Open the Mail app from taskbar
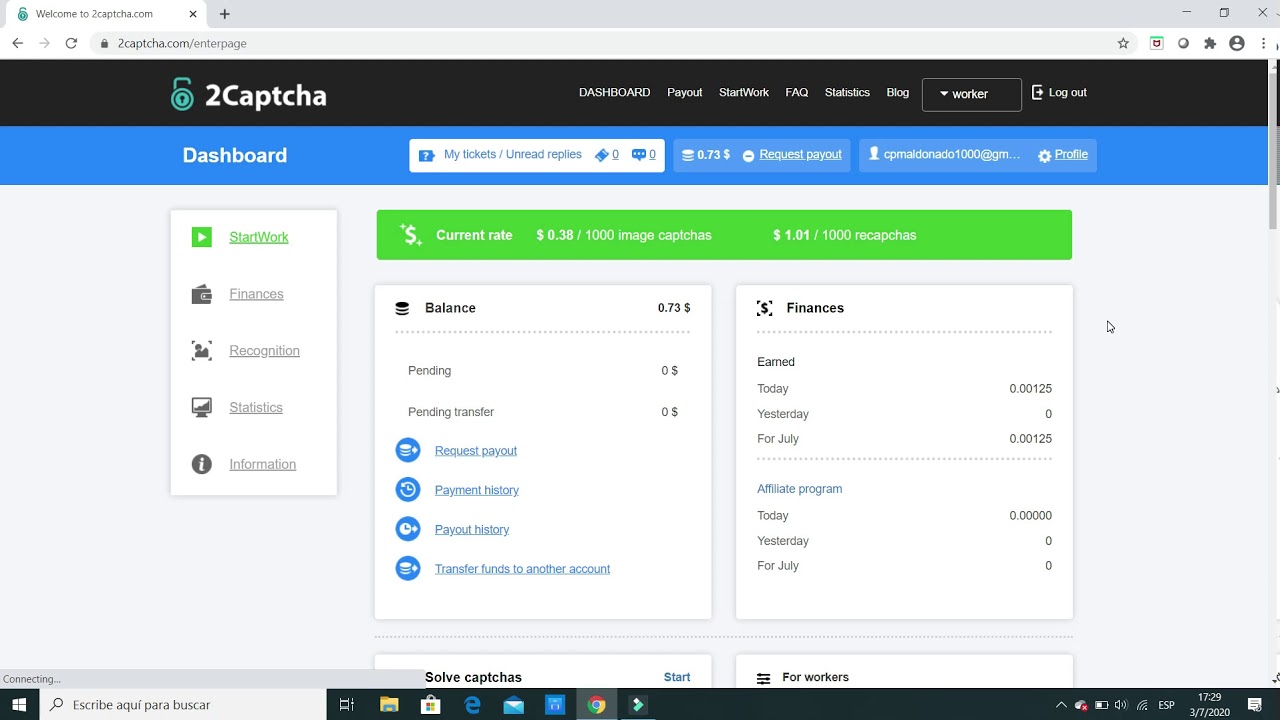The image size is (1280, 720). click(x=513, y=705)
